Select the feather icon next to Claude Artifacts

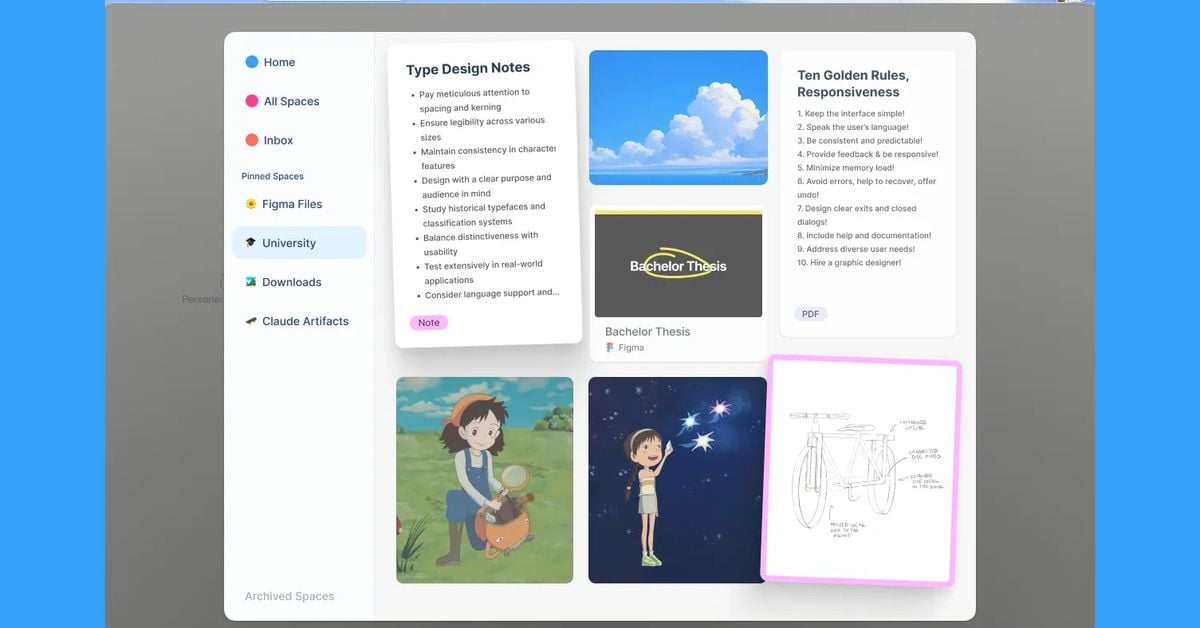251,321
